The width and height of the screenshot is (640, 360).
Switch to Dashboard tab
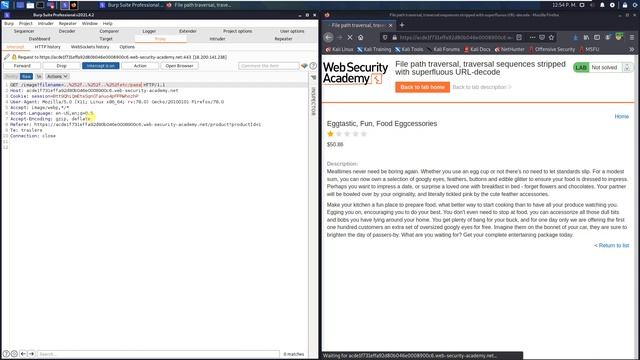(39, 39)
